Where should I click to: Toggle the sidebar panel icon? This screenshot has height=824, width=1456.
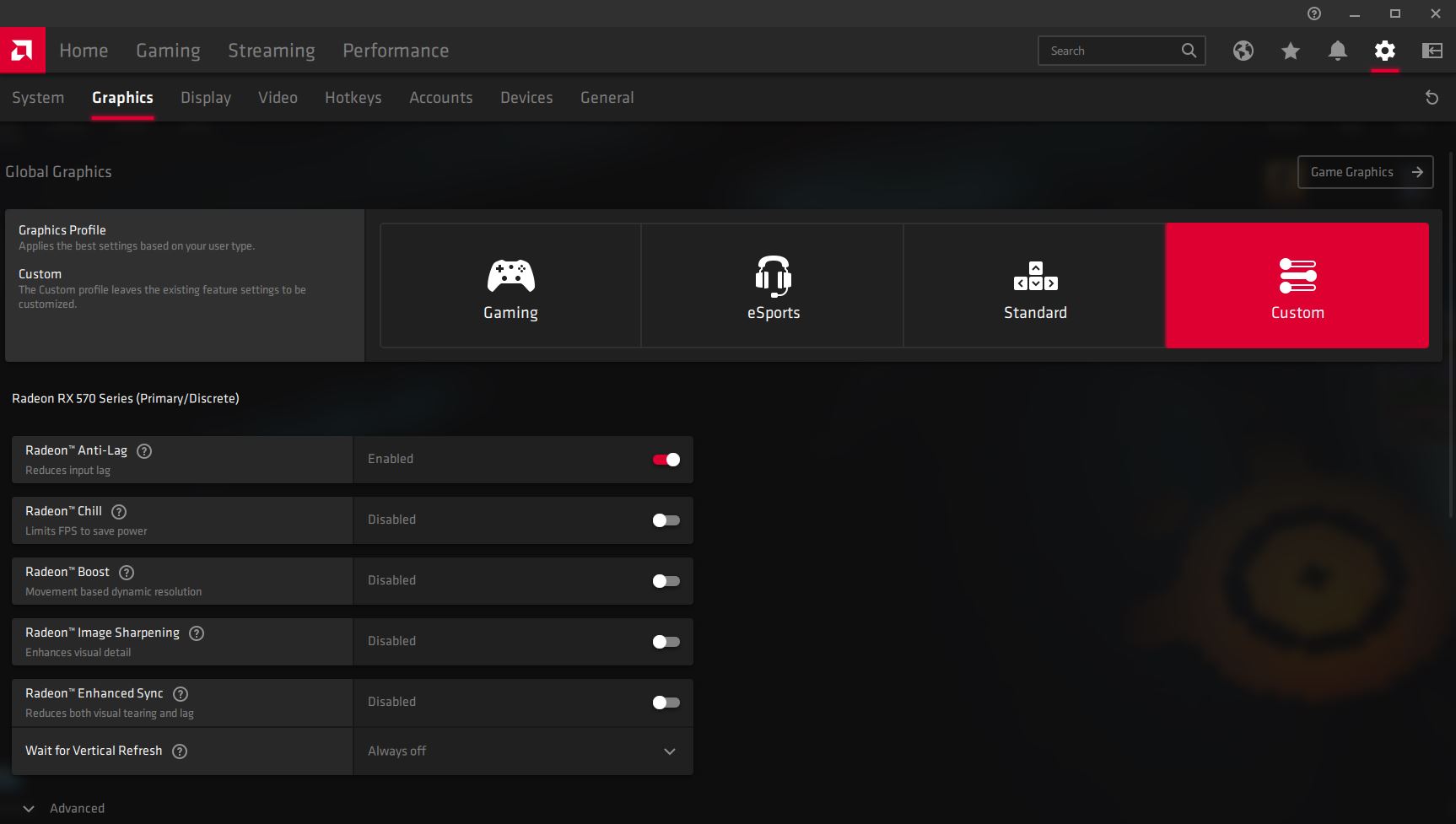1432,51
